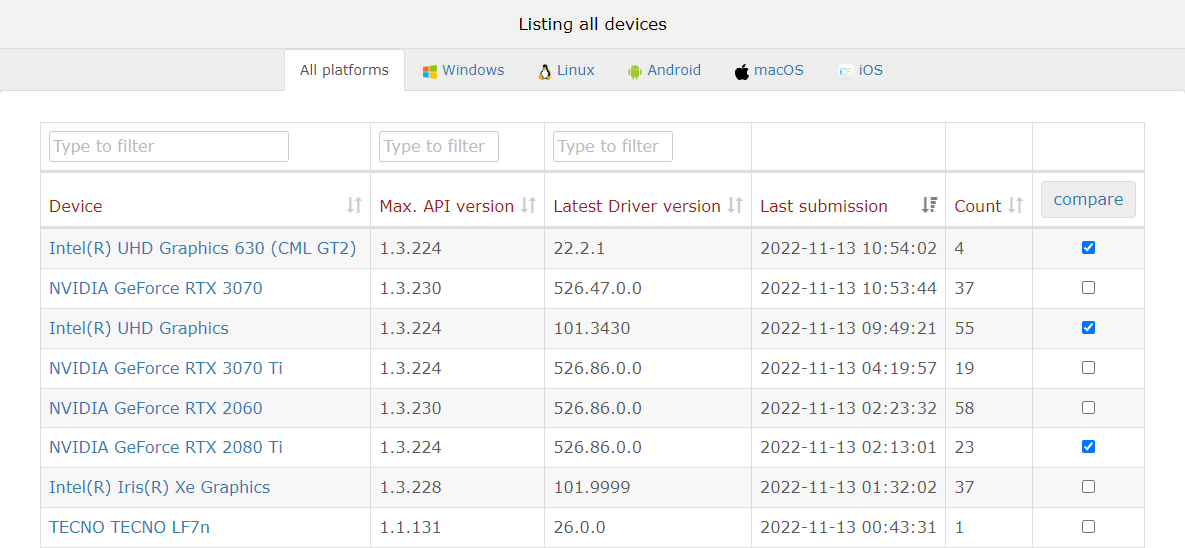Focus the Latest Driver version filter field
Image resolution: width=1185 pixels, height=548 pixels.
612,146
